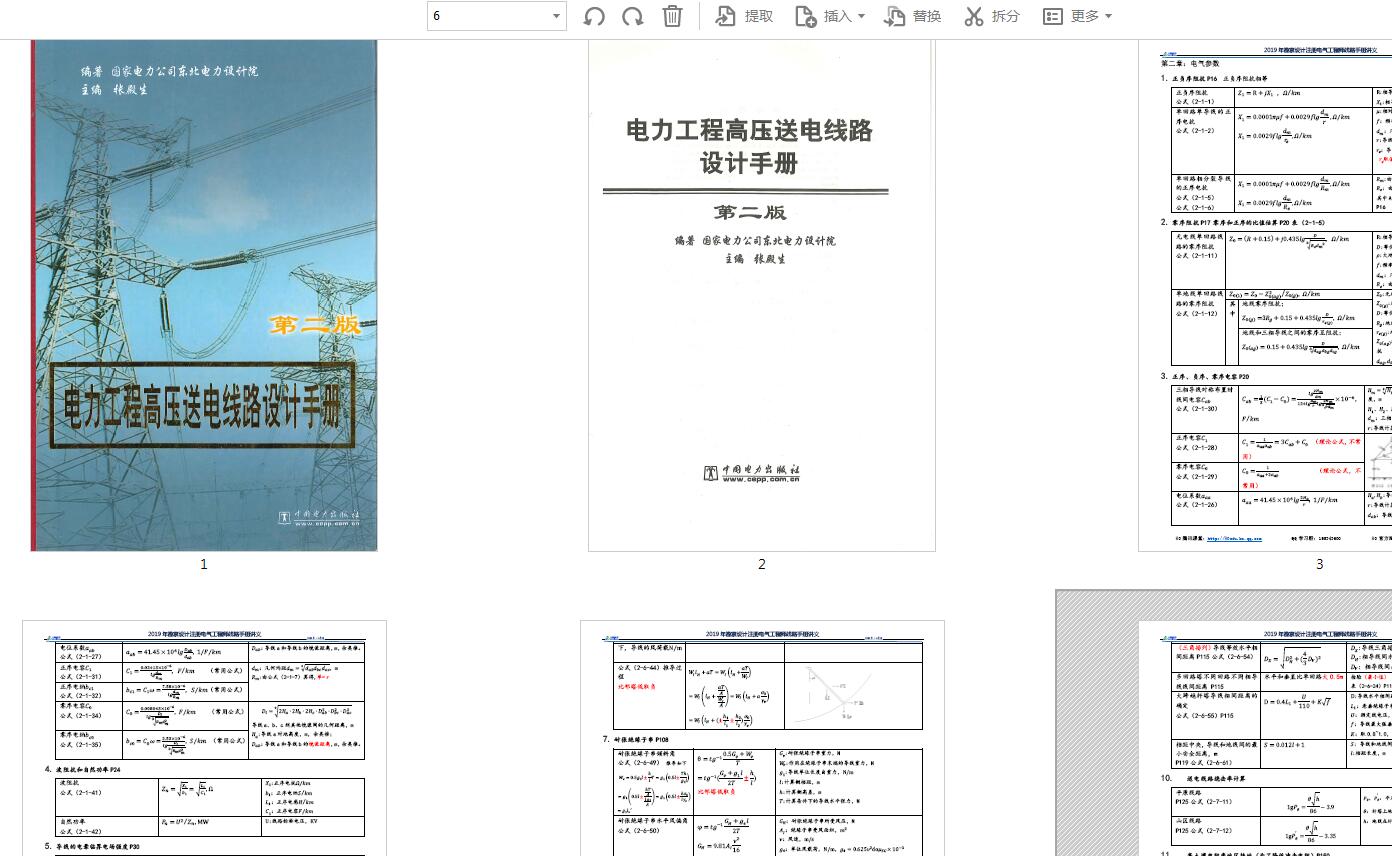This screenshot has height=856, width=1392.
Task: Click the 提取 (extract pages) button
Action: click(x=745, y=16)
